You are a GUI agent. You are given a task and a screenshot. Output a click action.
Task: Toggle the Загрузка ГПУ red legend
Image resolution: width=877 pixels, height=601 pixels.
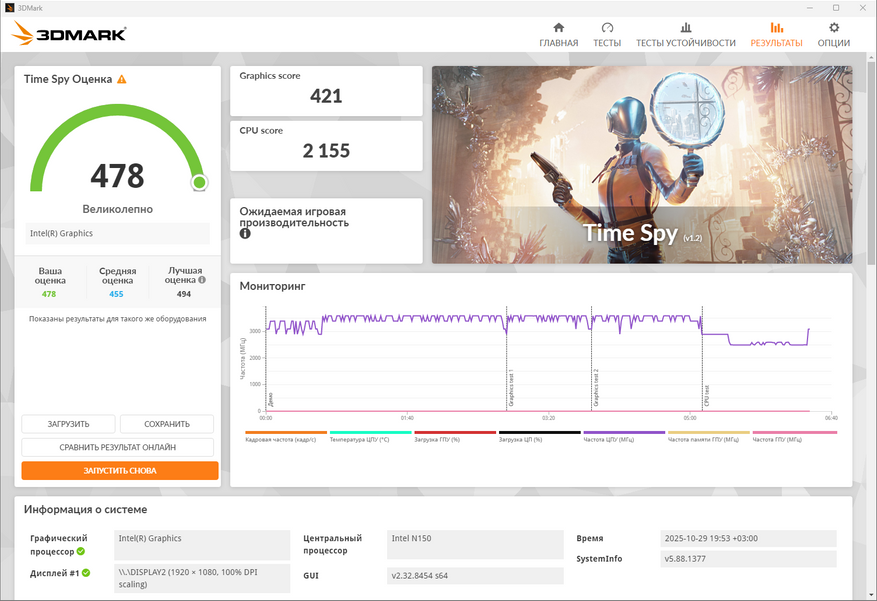pyautogui.click(x=455, y=436)
